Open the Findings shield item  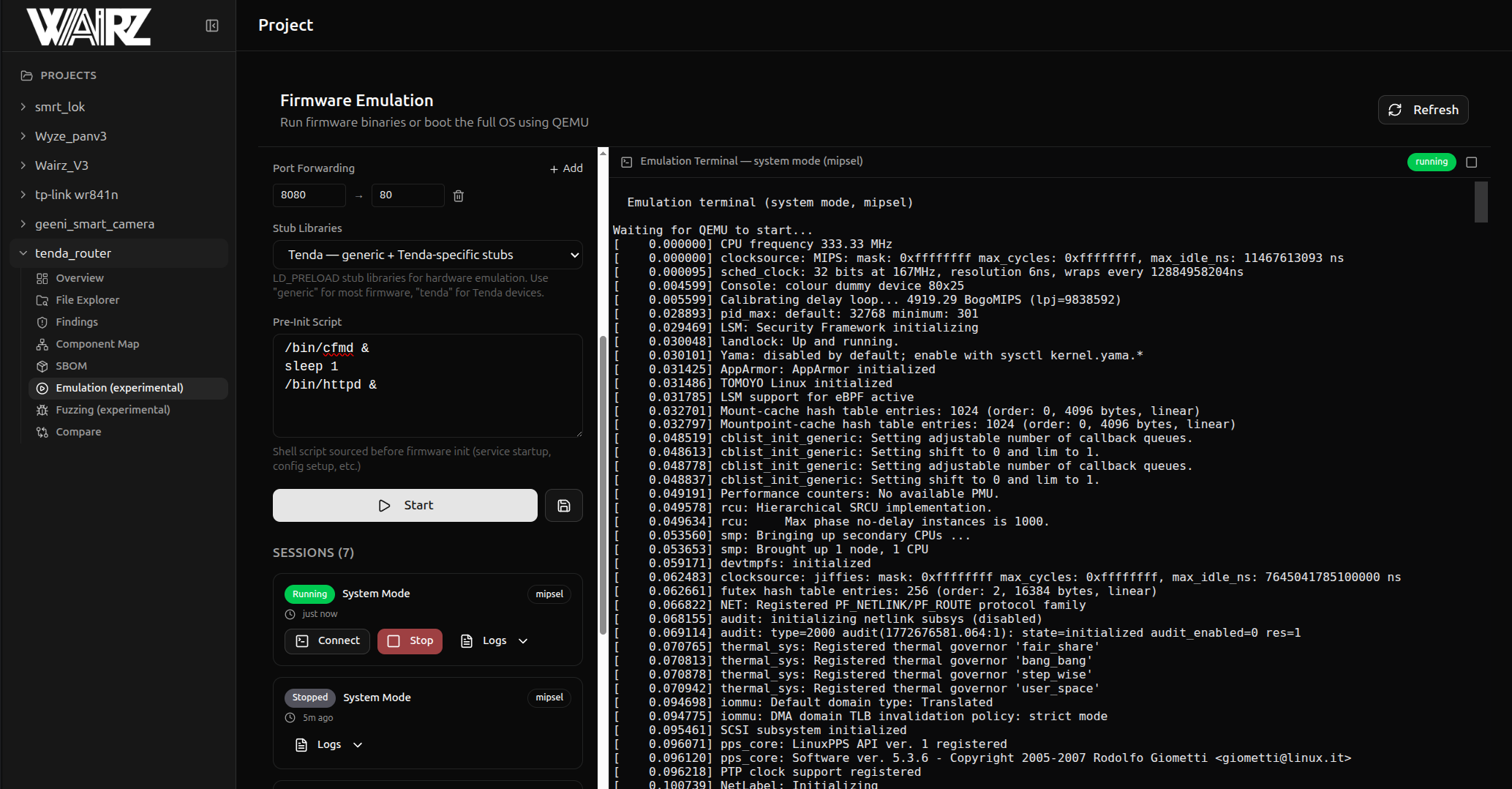(76, 322)
